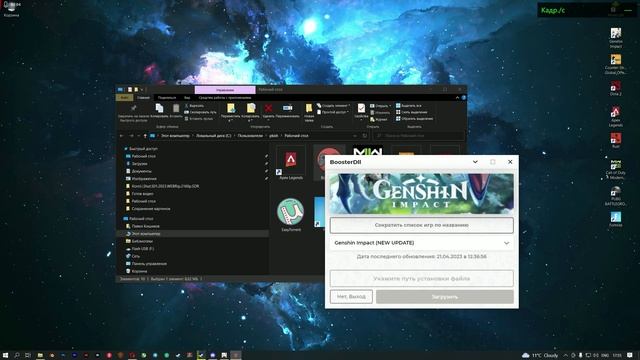Click the Explorer up-directory arrow
Image resolution: width=640 pixels, height=360 pixels.
pos(145,136)
